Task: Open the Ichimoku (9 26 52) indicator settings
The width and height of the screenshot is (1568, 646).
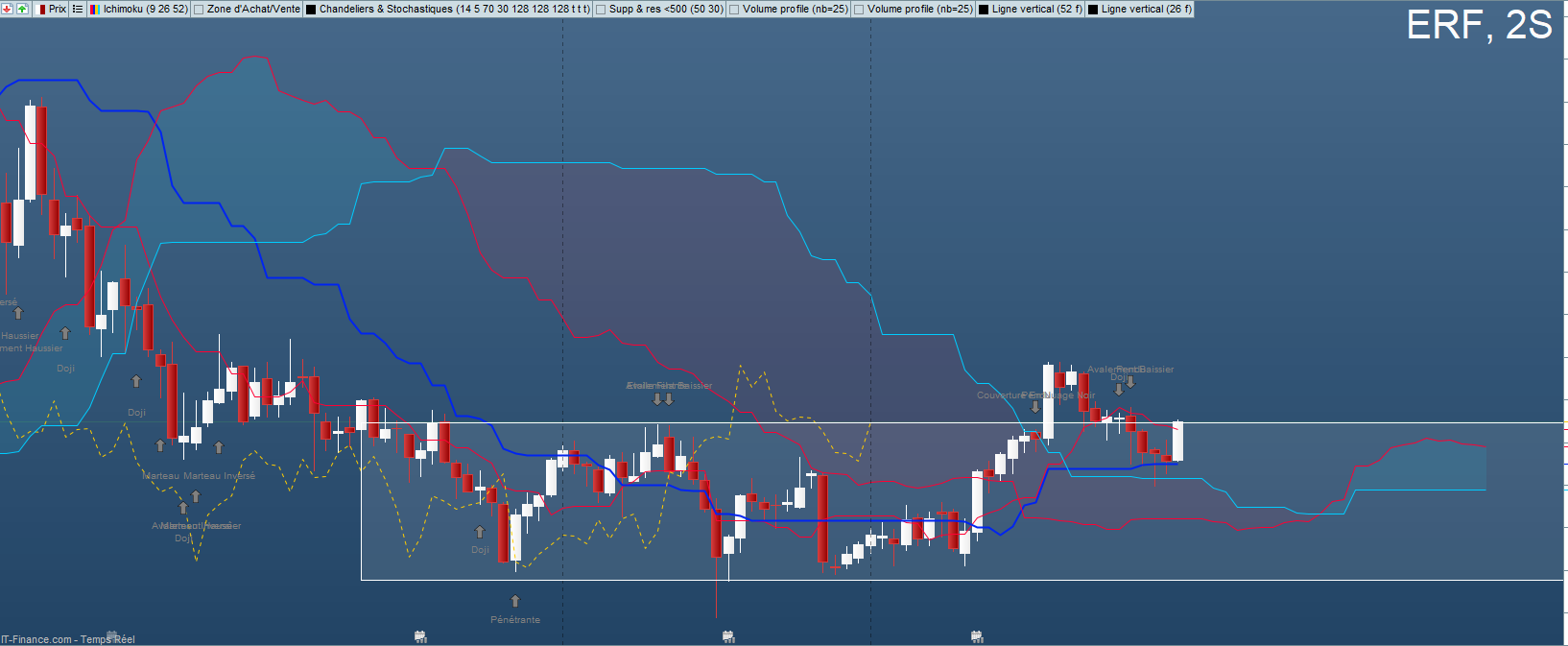Action: 146,9
